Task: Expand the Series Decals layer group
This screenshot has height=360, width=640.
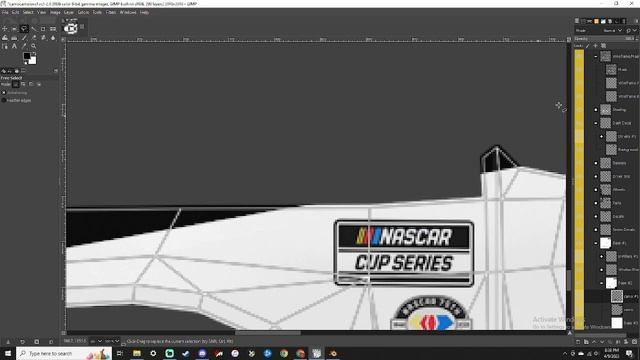Action: click(596, 230)
